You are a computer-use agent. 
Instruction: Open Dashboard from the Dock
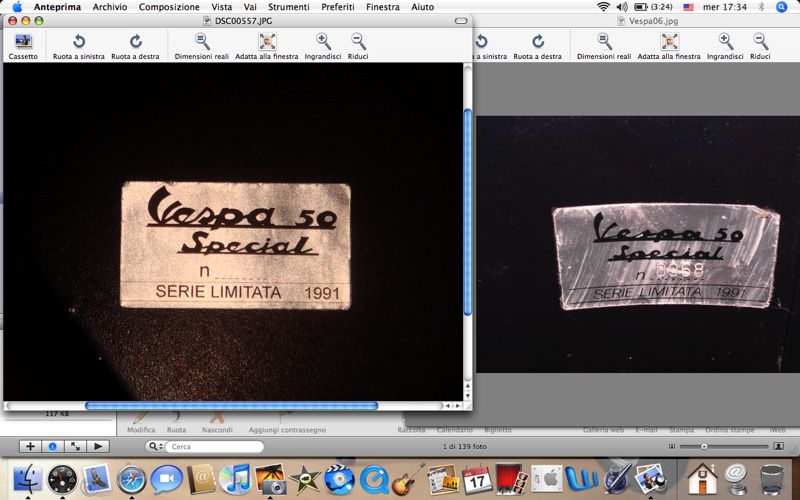point(62,480)
